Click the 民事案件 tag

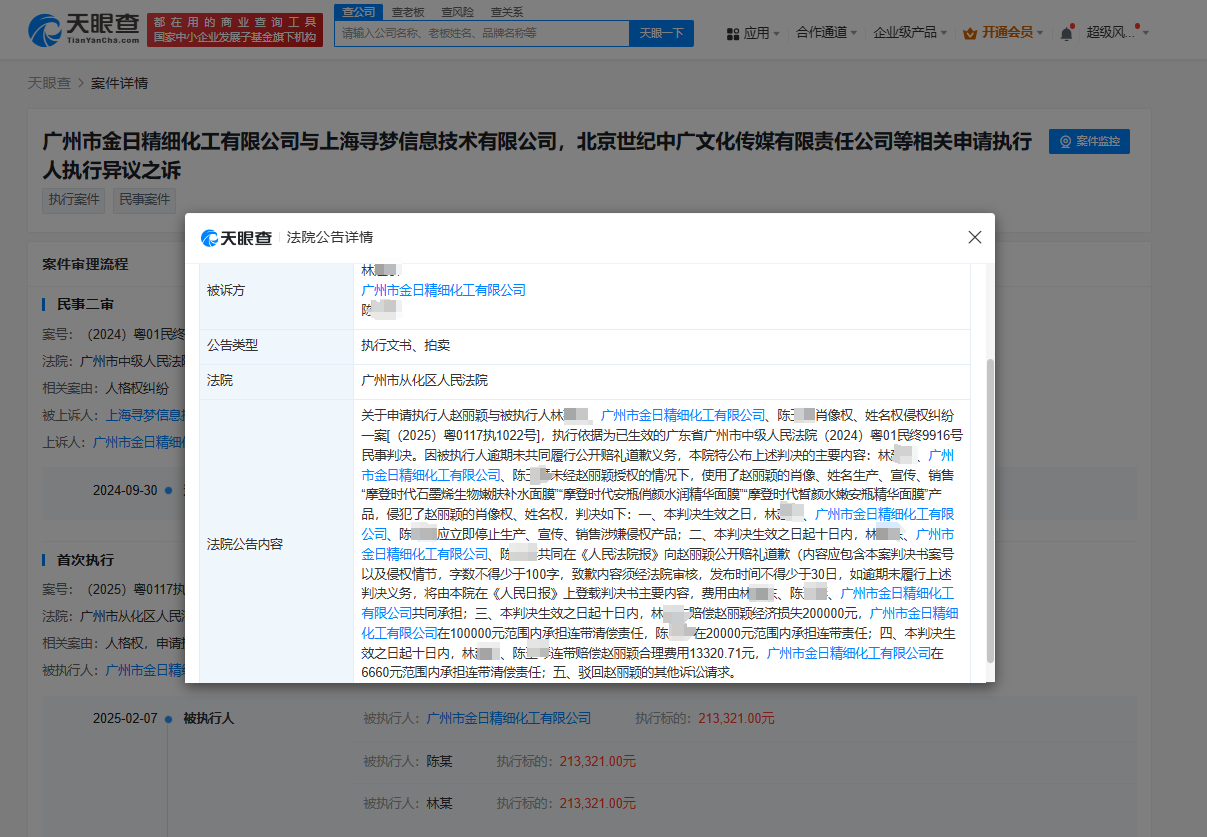pyautogui.click(x=144, y=199)
